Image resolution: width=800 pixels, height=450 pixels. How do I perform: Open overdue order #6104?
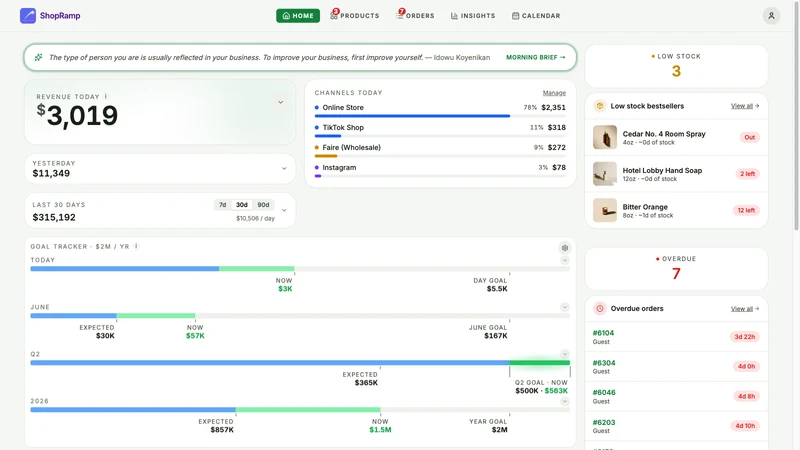point(676,337)
